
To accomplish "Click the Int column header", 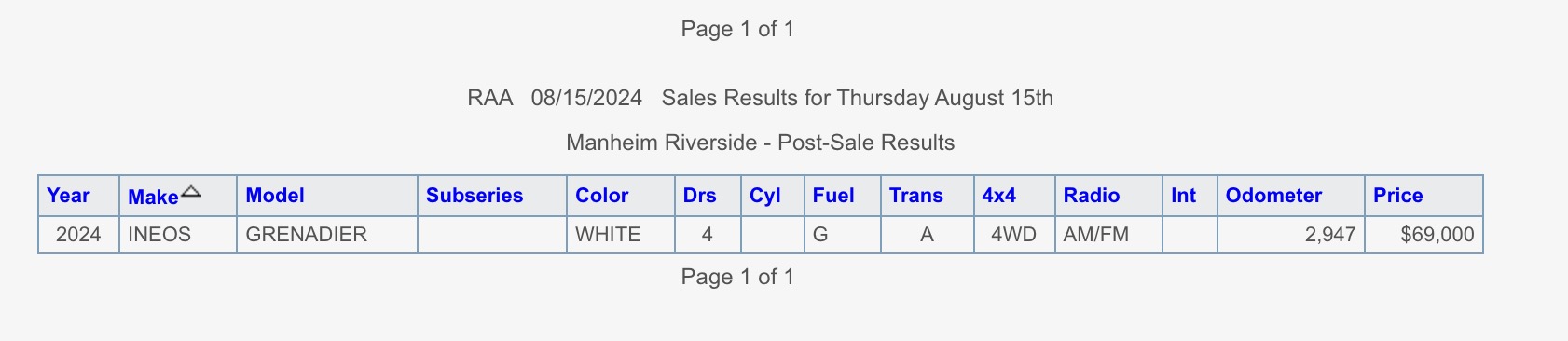I will pos(1183,196).
